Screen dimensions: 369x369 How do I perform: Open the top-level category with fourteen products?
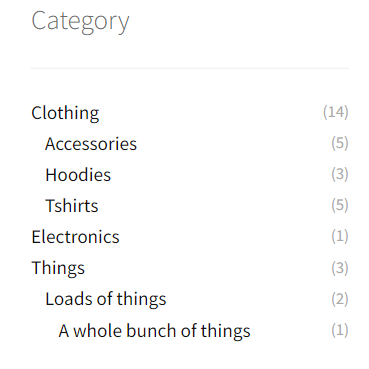[x=65, y=113]
